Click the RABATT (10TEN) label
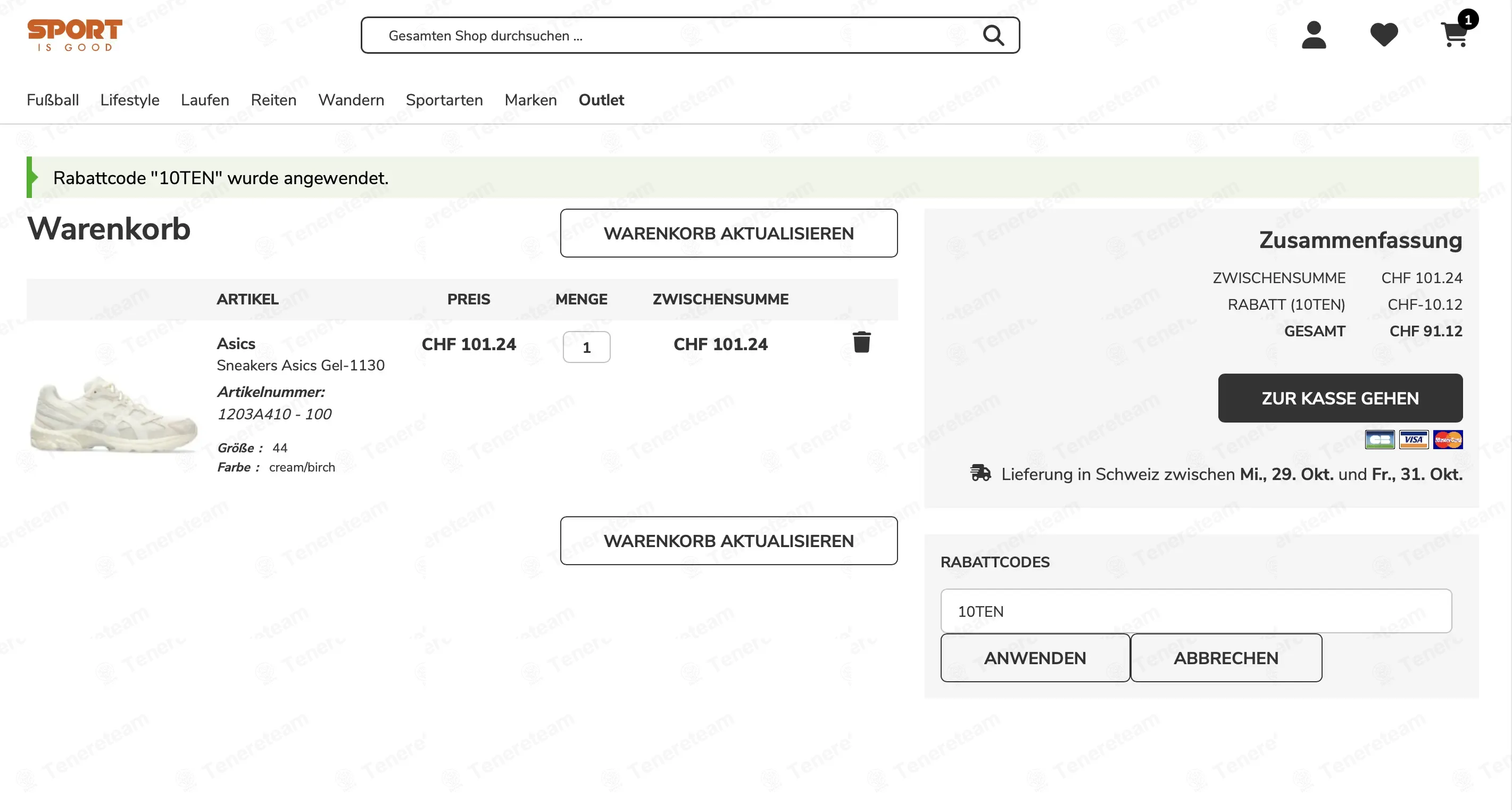 [x=1286, y=304]
